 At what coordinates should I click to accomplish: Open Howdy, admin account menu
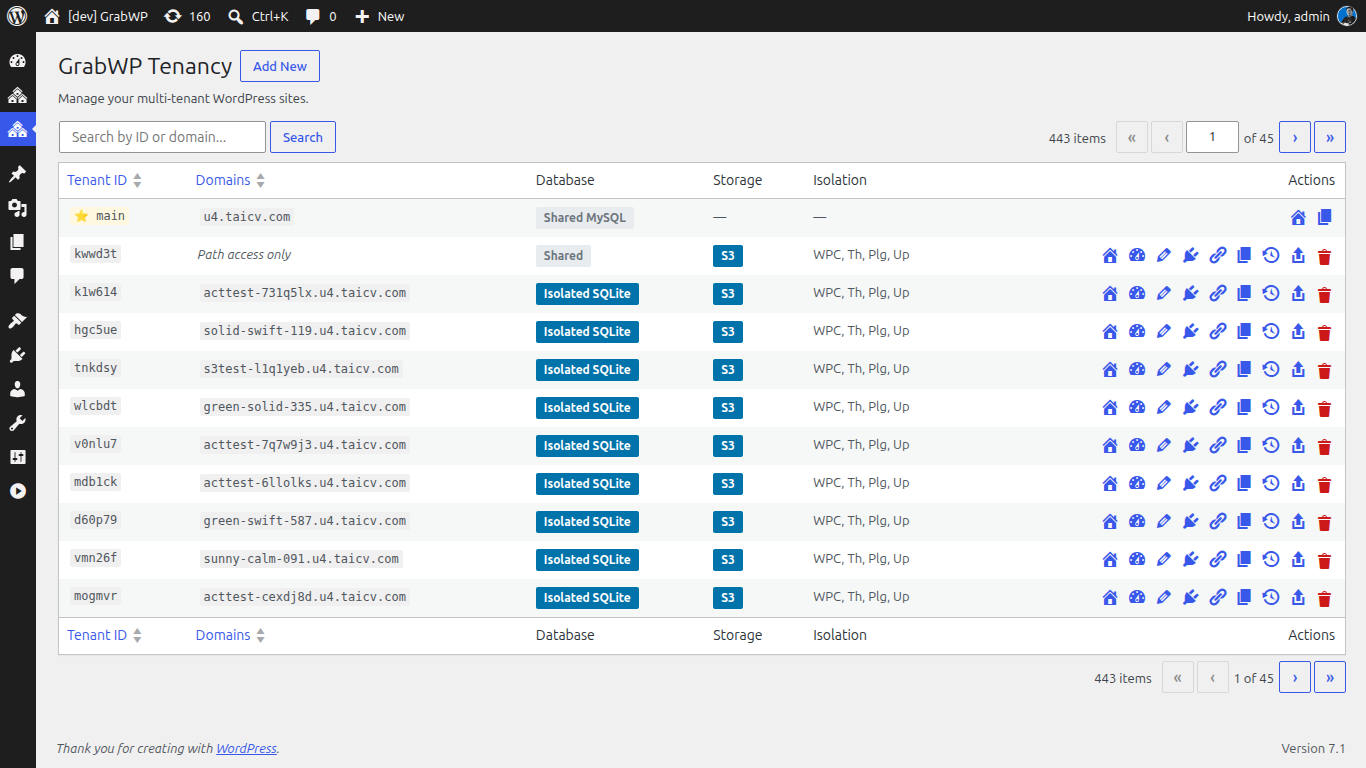(1302, 16)
